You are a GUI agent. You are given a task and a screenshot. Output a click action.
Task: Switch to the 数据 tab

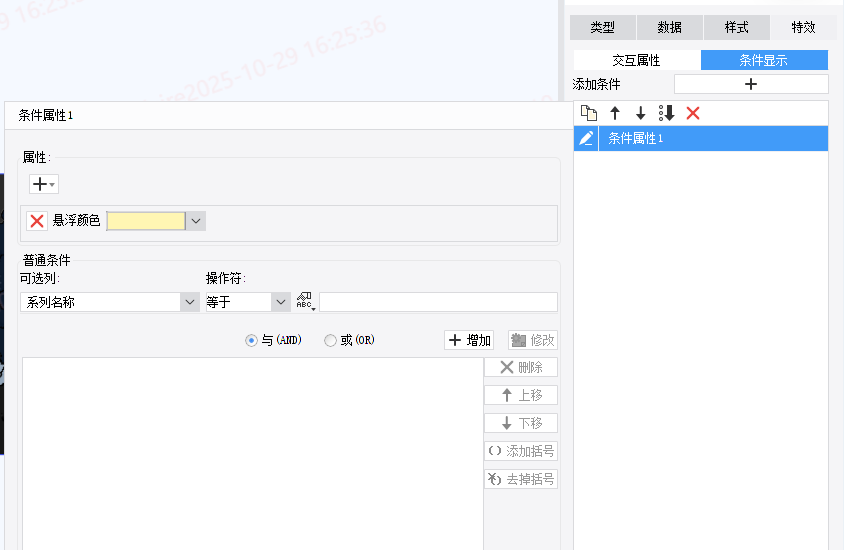click(670, 27)
